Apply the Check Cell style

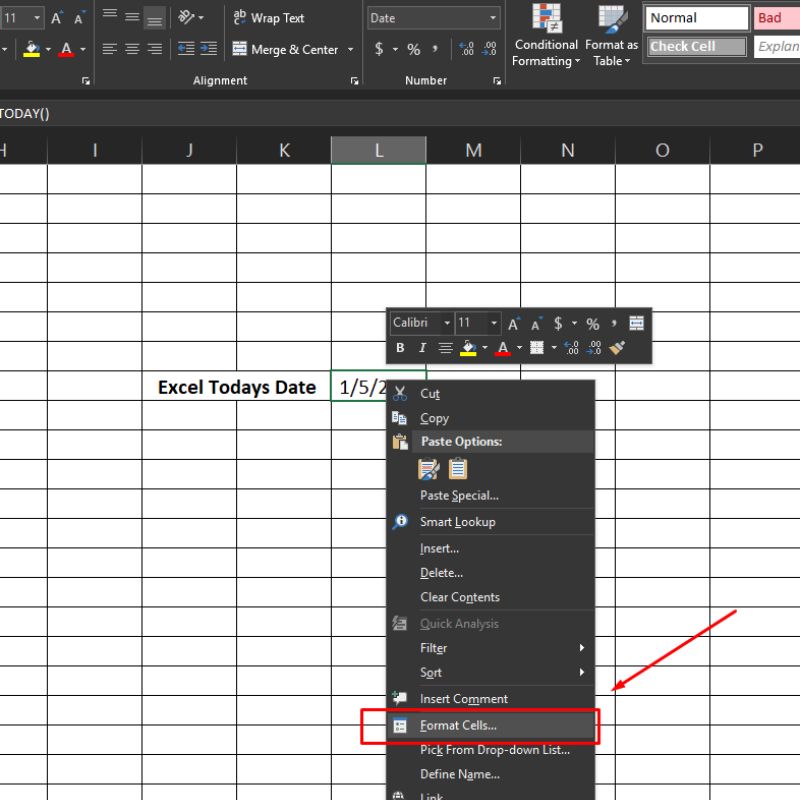(x=696, y=46)
